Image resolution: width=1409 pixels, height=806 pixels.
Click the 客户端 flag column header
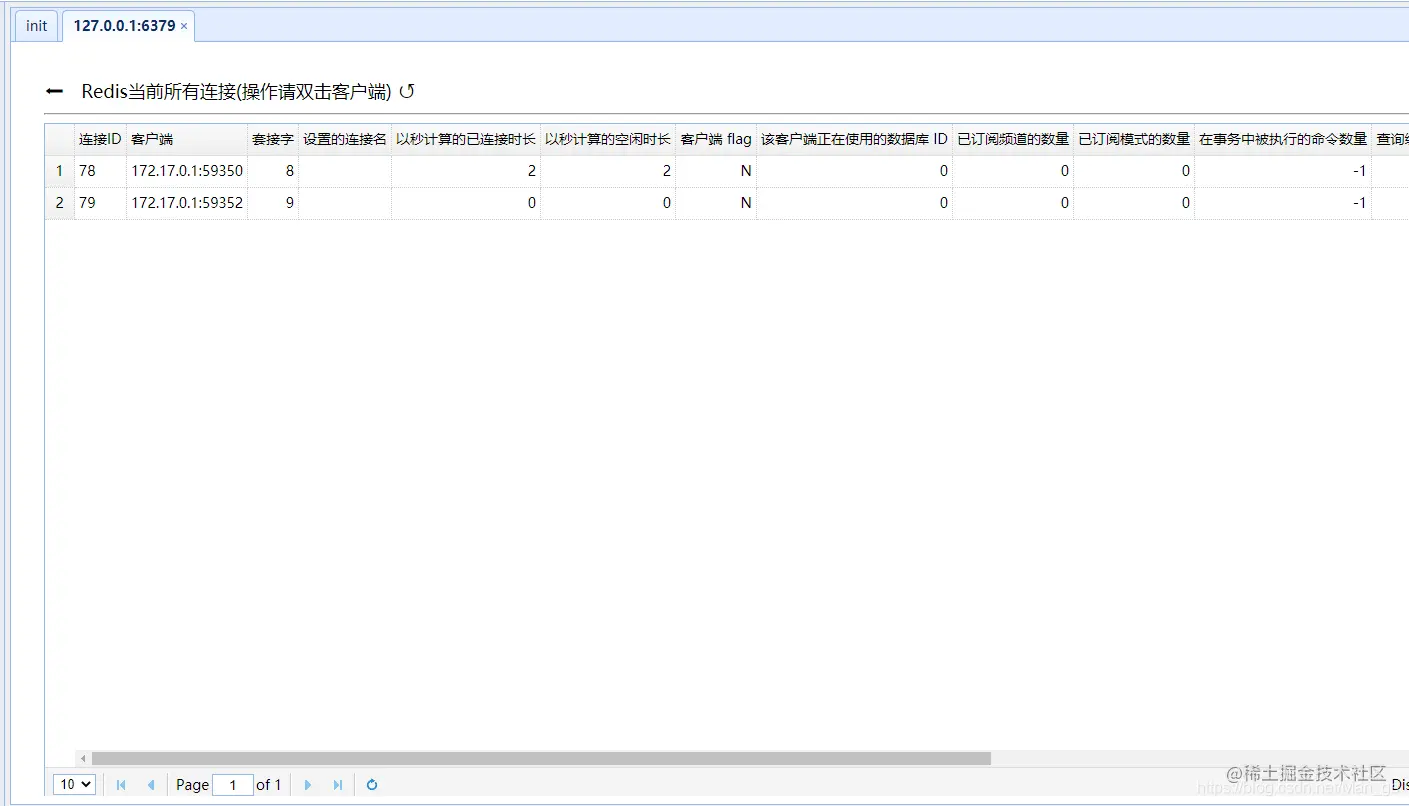716,140
